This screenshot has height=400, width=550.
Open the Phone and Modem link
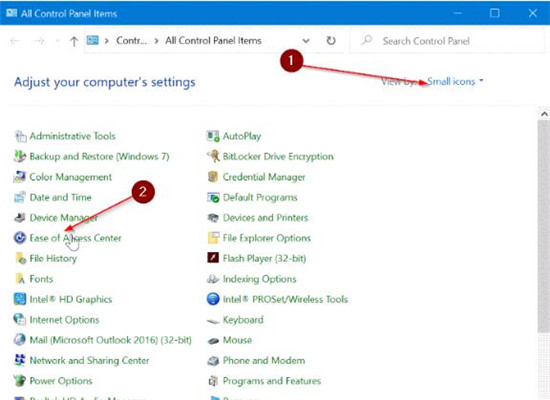(x=264, y=360)
